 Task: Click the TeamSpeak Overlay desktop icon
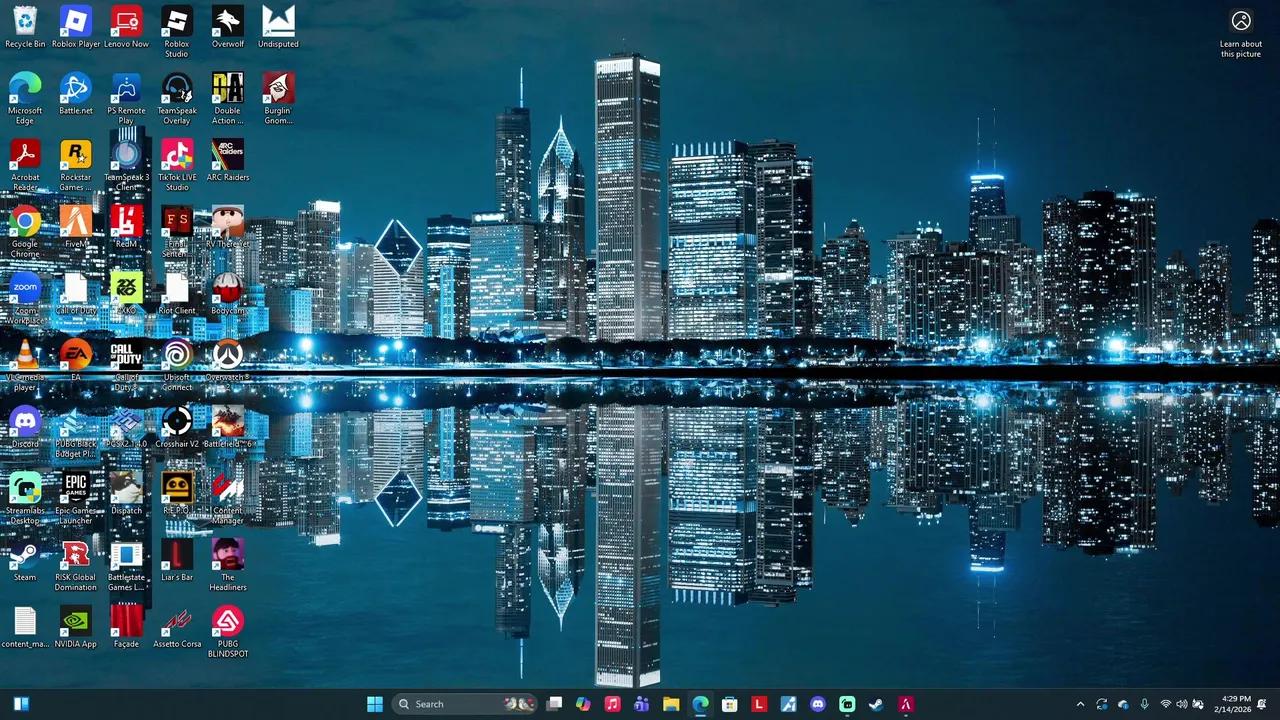click(x=177, y=99)
